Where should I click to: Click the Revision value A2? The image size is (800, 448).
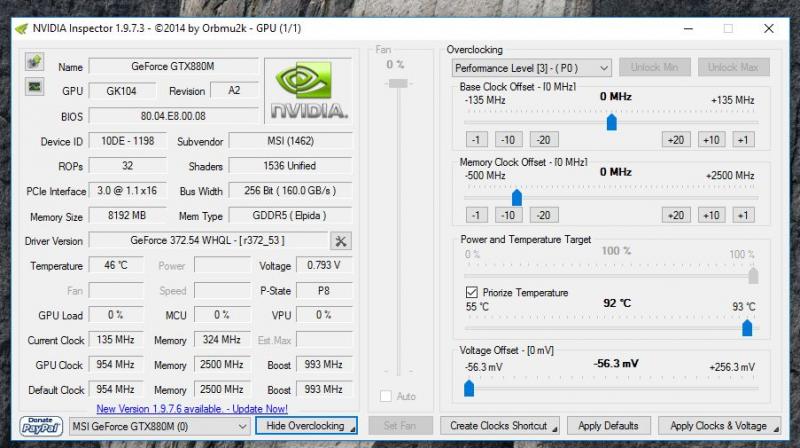(x=234, y=91)
